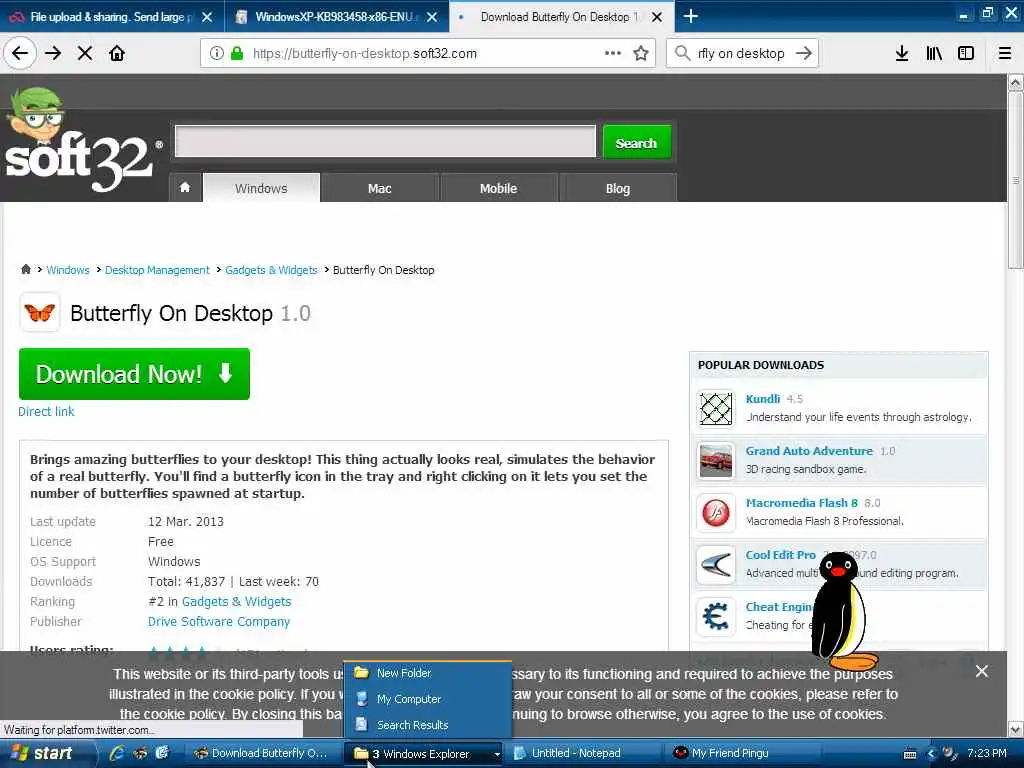Screen dimensions: 1024x768
Task: Click the Download Now! button
Action: point(134,374)
